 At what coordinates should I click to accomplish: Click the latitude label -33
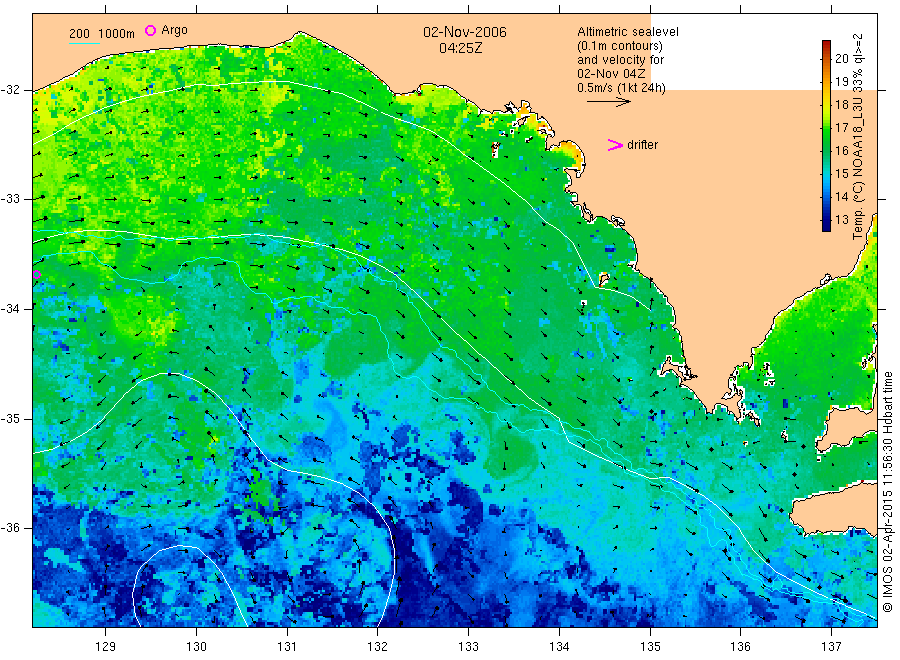(x=10, y=199)
